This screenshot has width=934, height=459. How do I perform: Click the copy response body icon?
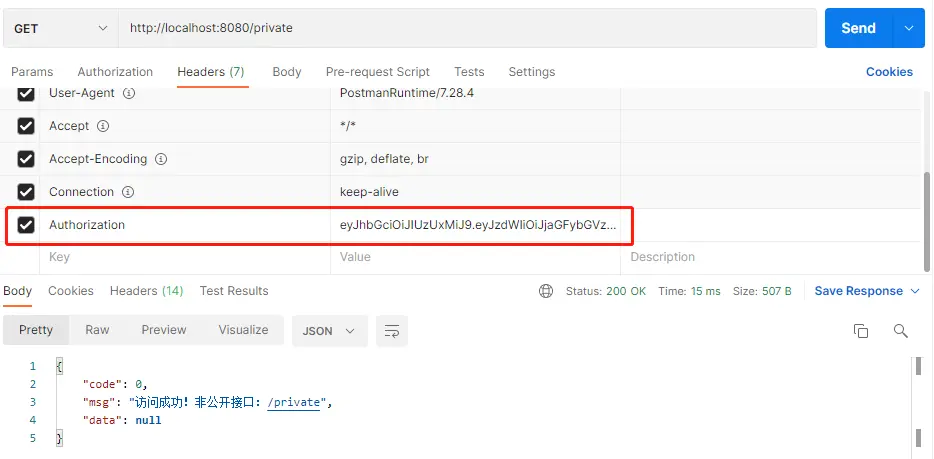tap(860, 331)
